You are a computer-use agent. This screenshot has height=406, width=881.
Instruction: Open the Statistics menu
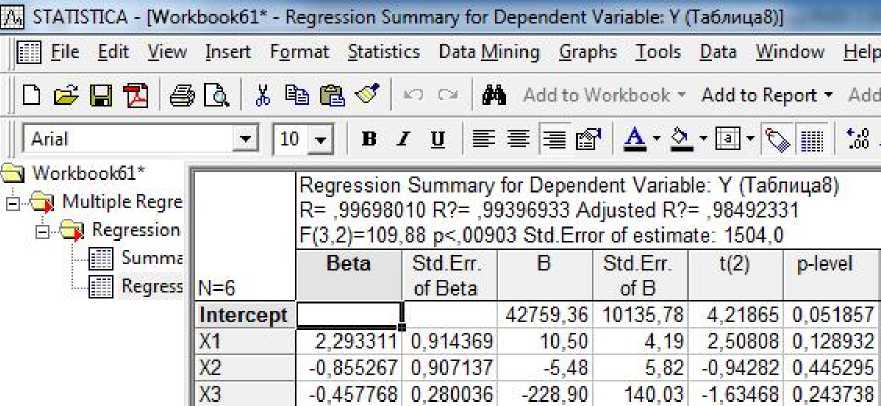384,52
